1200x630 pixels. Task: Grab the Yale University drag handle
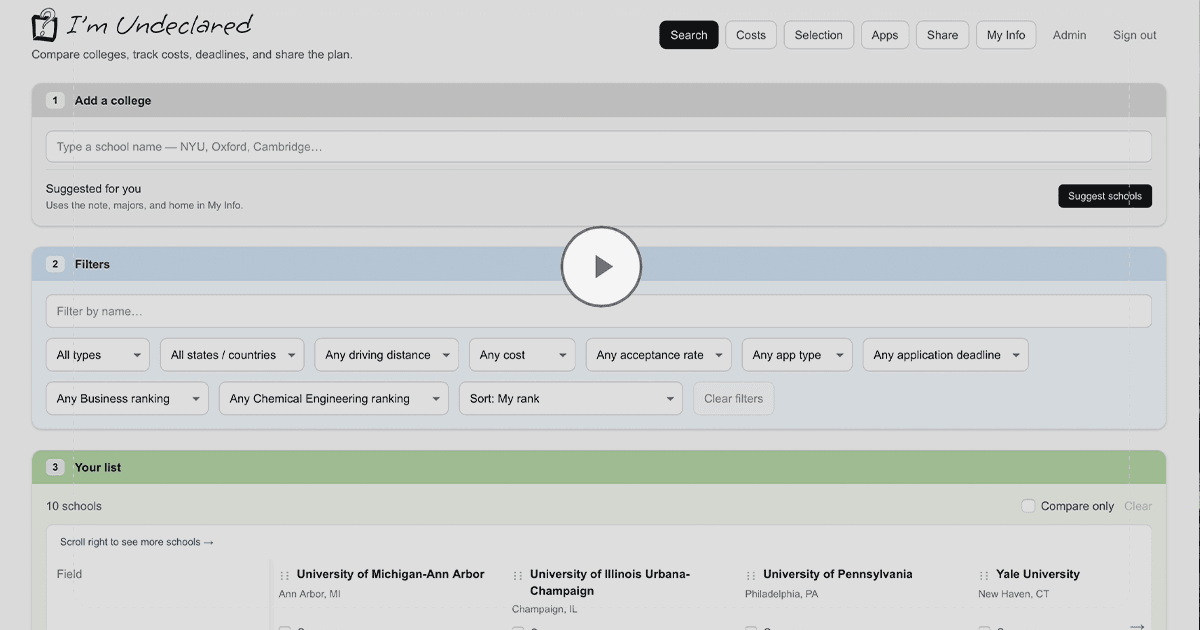click(984, 576)
